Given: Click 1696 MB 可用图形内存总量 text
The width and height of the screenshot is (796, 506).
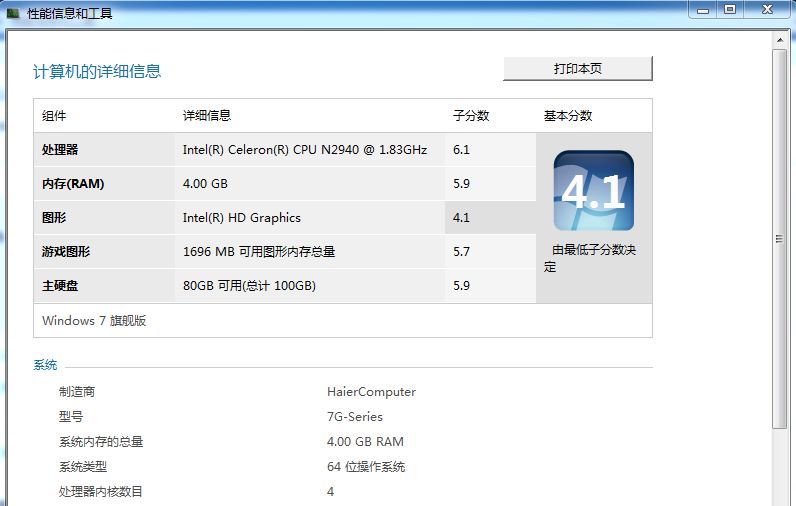Looking at the screenshot, I should tap(259, 252).
